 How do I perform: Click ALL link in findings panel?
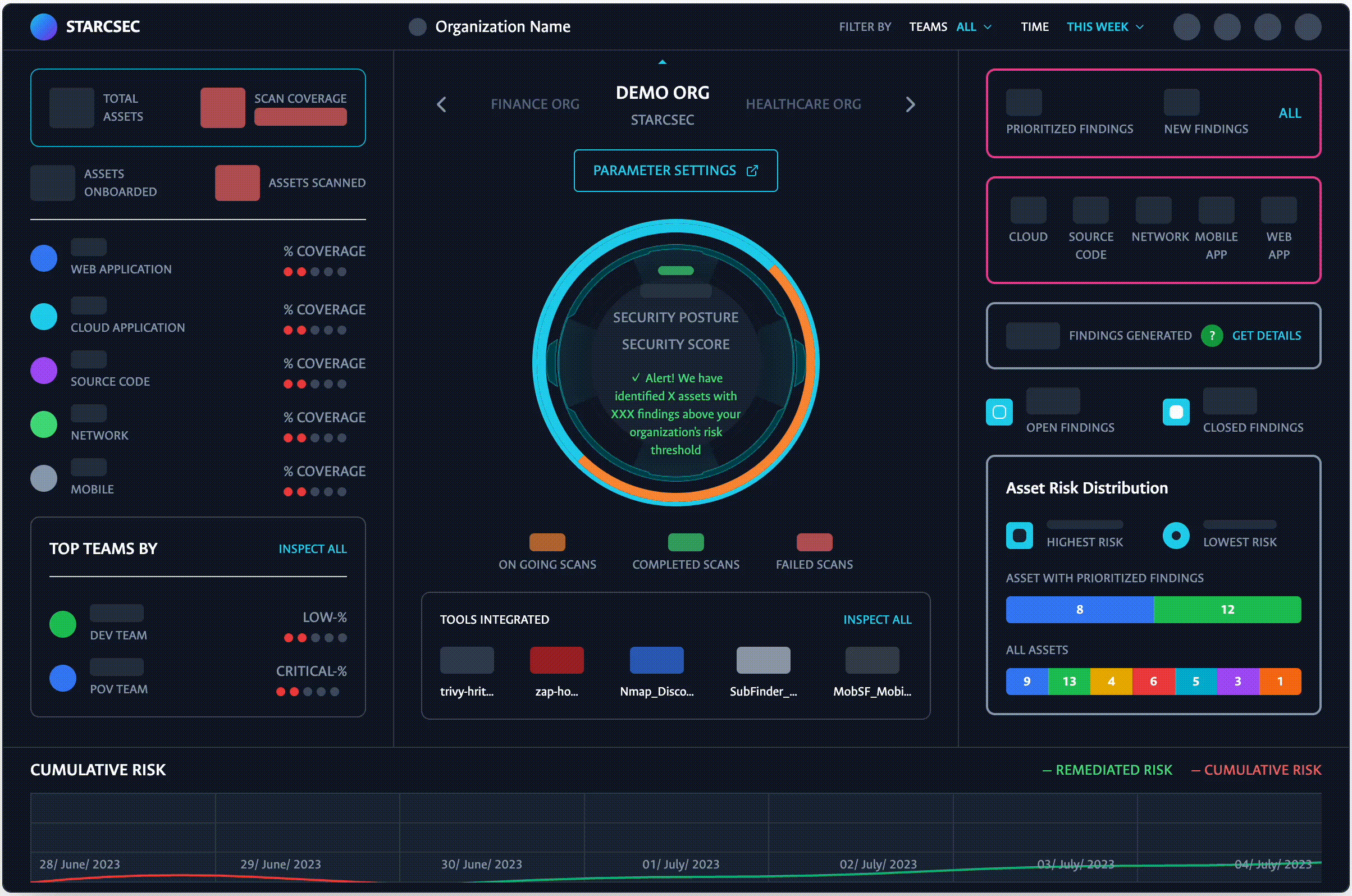[1290, 113]
